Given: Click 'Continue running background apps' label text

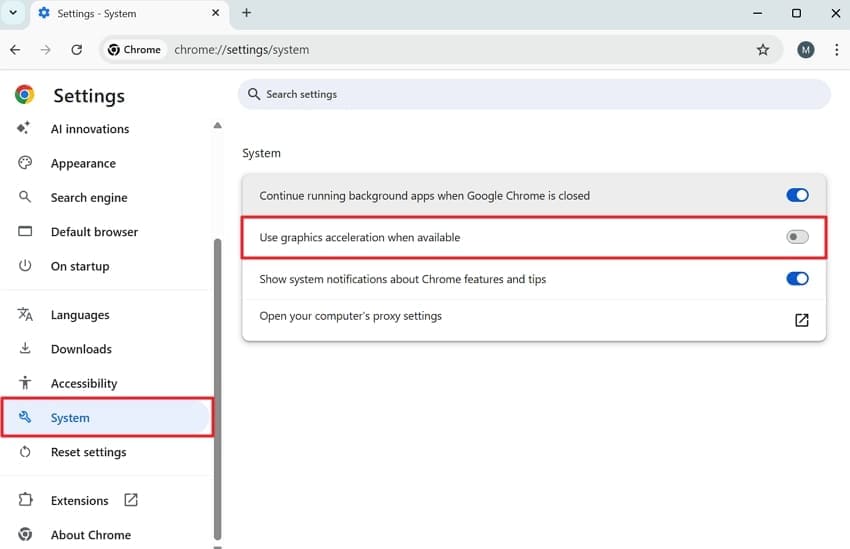Looking at the screenshot, I should tap(424, 196).
